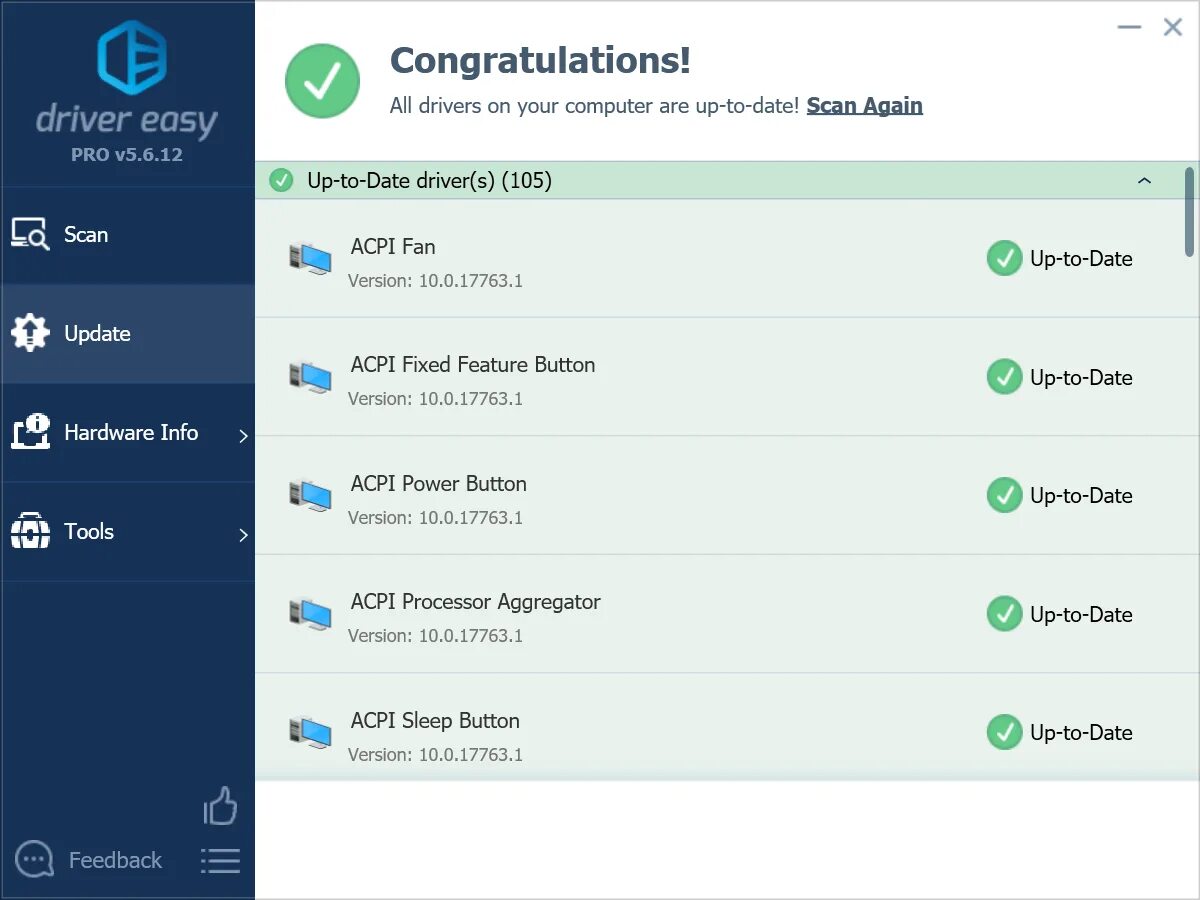Click the Tools toolbox icon
Screen dimensions: 1200x900
pos(30,531)
